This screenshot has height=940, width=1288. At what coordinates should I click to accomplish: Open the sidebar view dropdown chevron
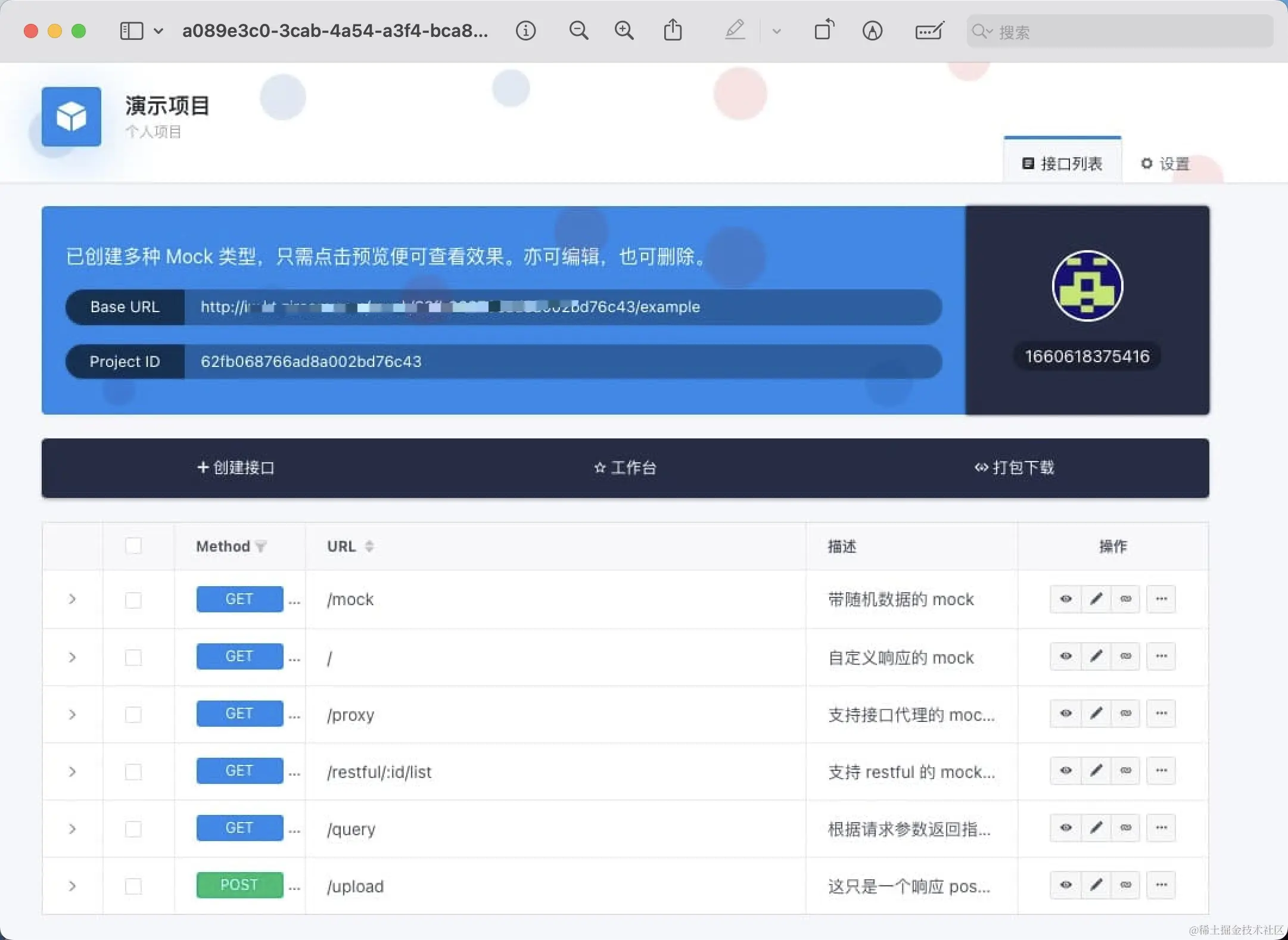(158, 30)
